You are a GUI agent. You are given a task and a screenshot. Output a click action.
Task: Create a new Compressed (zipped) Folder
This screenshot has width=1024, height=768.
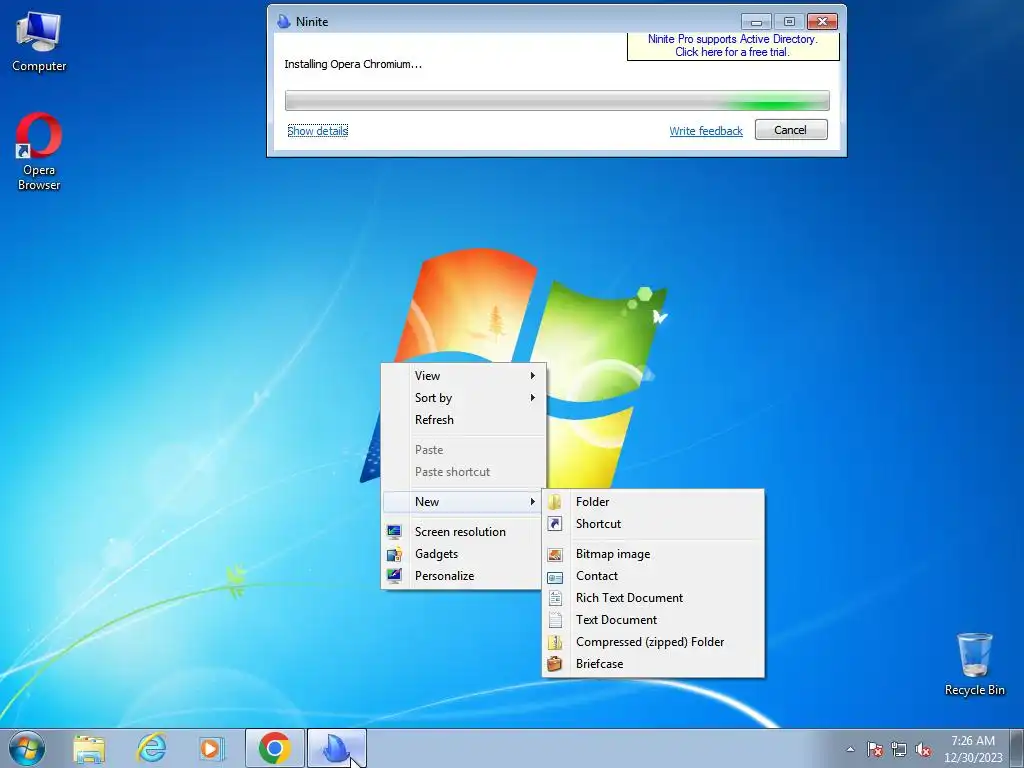point(653,642)
